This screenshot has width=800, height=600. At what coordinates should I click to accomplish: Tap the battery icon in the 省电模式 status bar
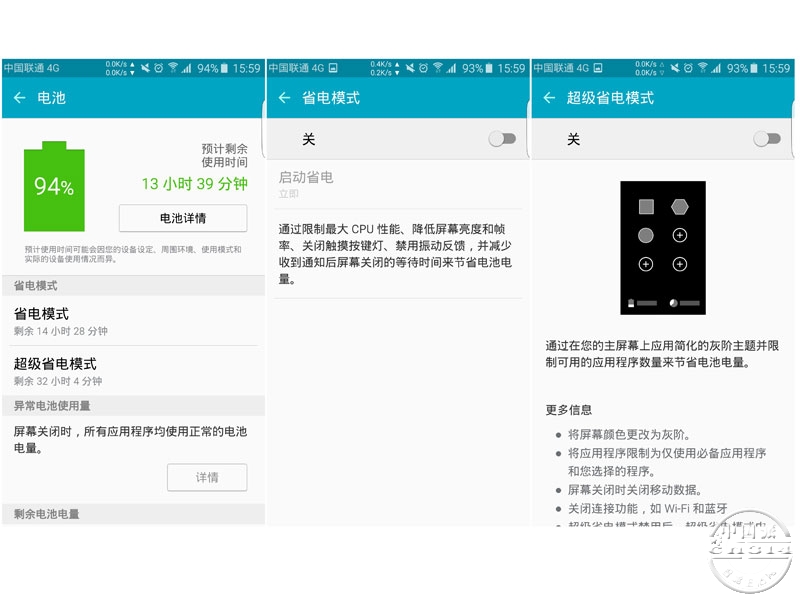pos(489,68)
